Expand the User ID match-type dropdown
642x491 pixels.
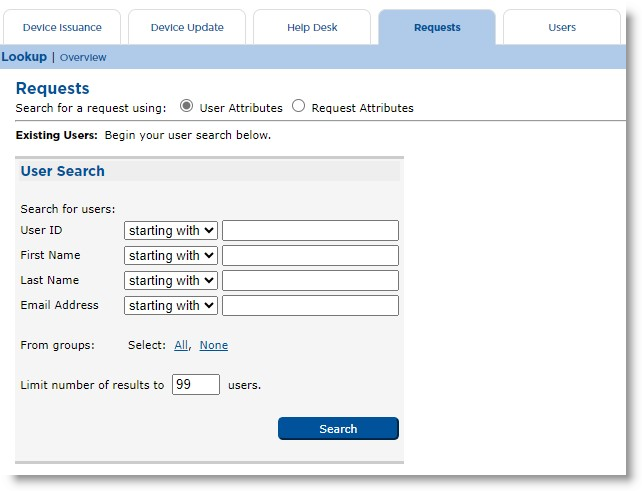[x=171, y=231]
